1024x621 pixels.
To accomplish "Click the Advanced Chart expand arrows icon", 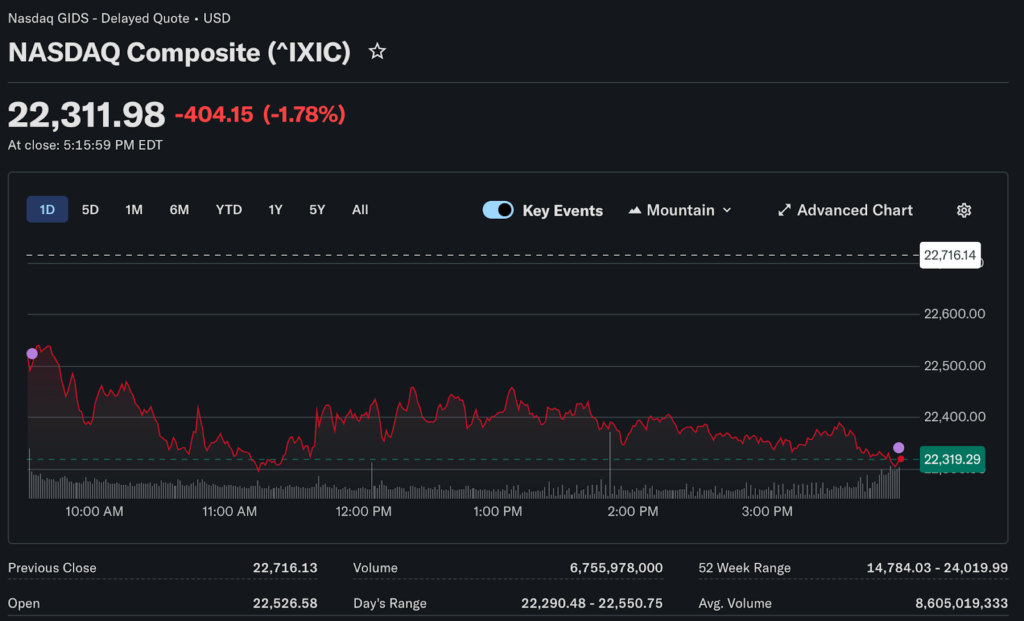I will tap(784, 210).
